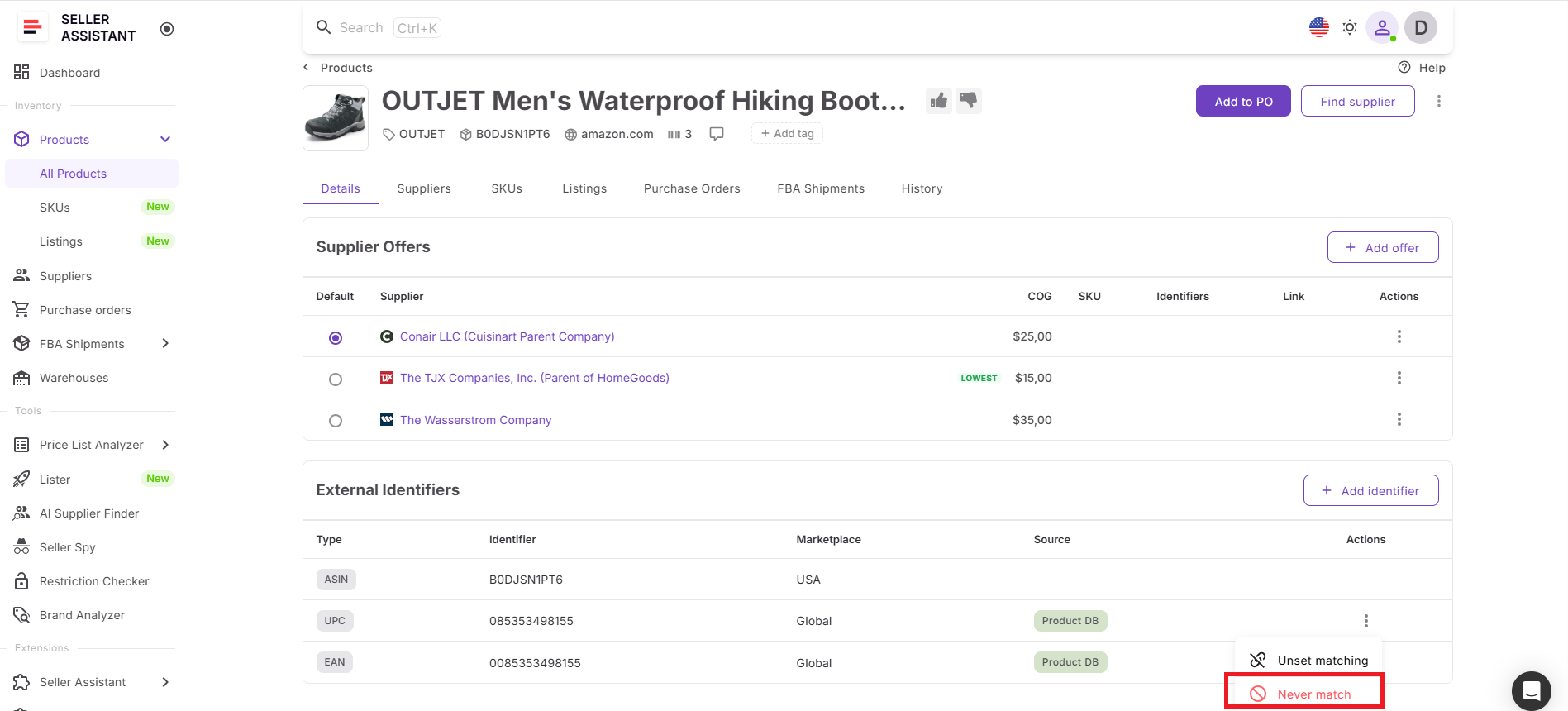Open actions menu for Conair LLC offer

coord(1399,336)
